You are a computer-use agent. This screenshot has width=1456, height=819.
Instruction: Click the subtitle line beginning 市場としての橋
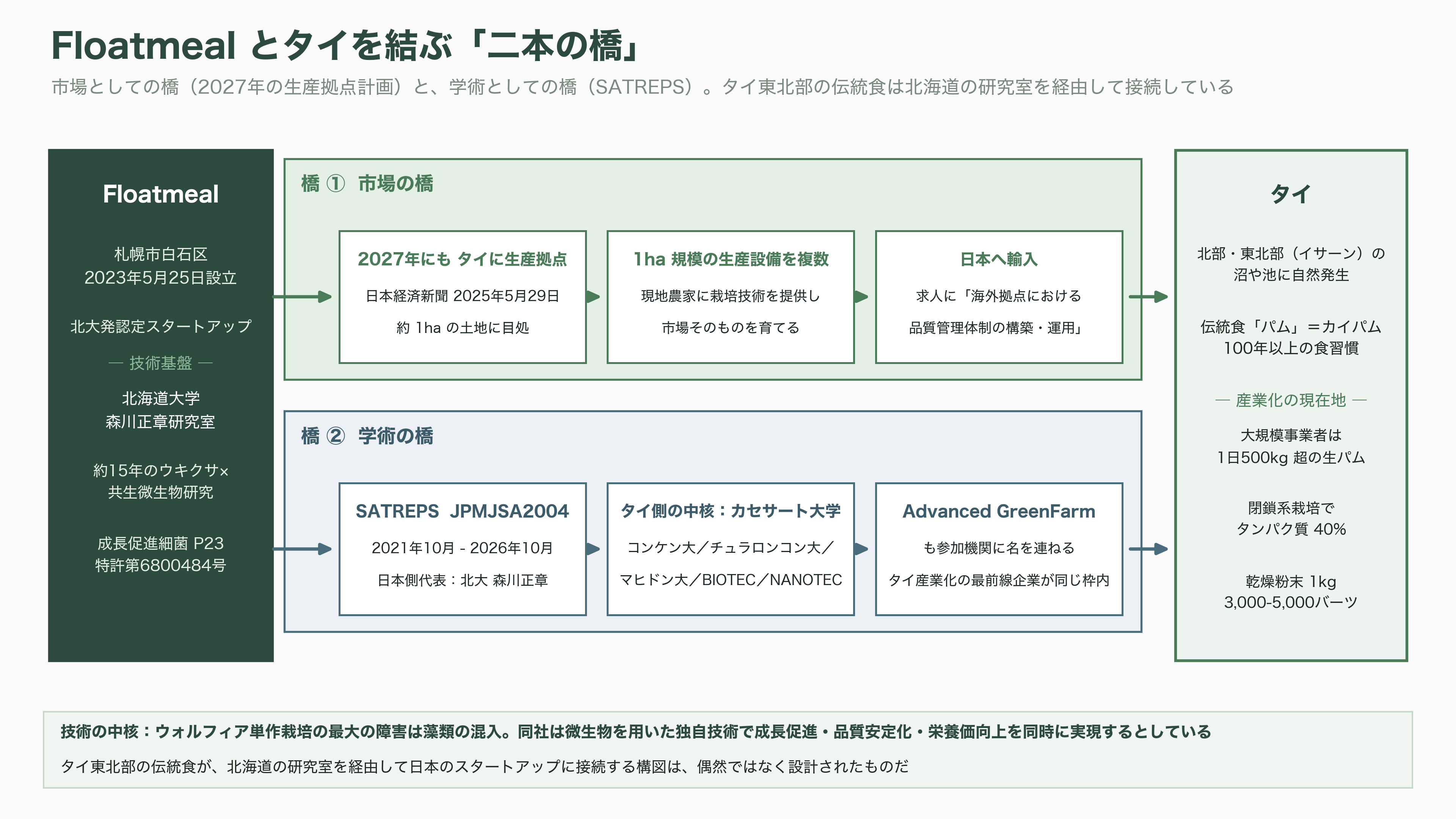(x=642, y=87)
